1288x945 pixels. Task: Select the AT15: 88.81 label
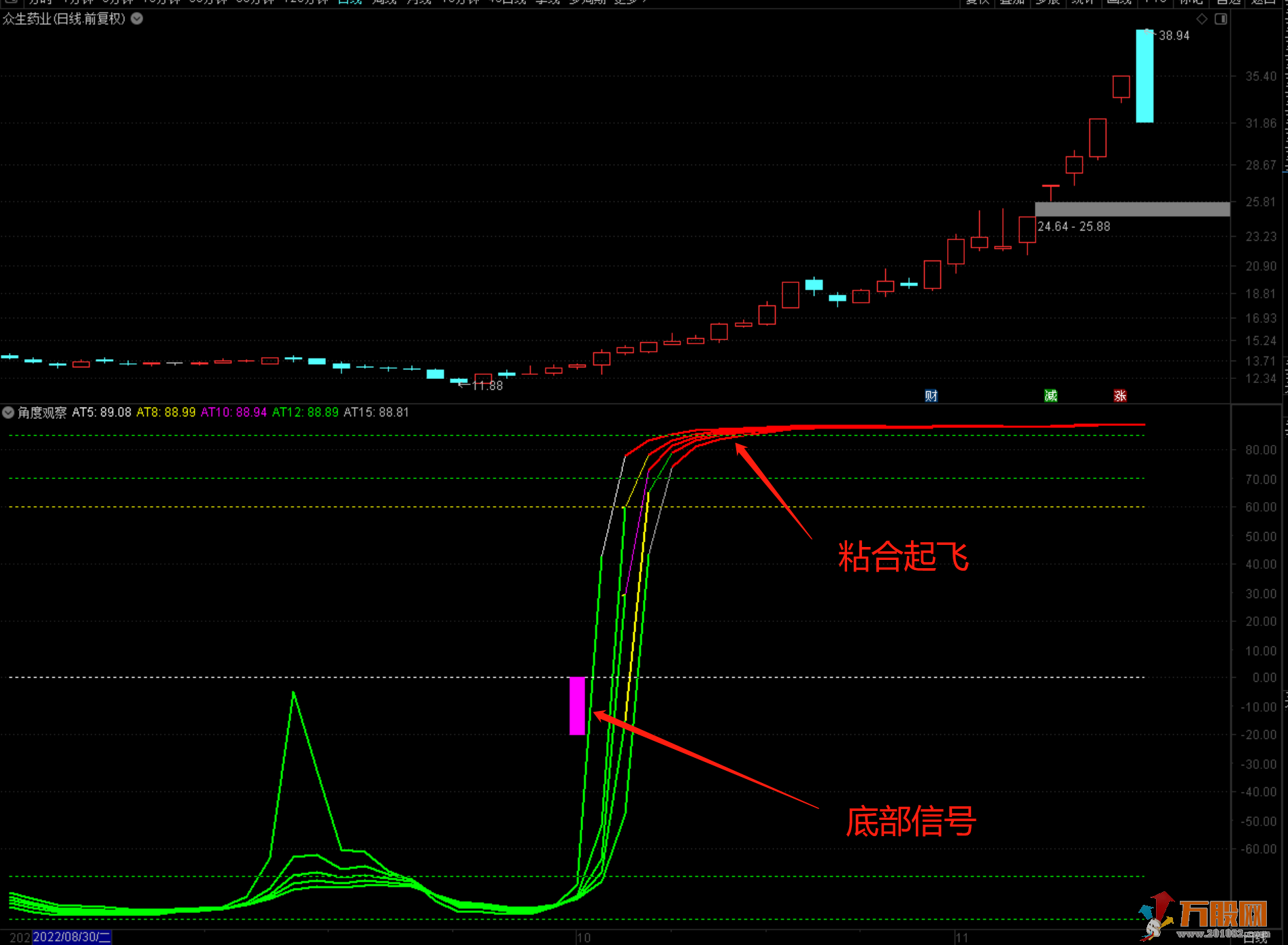point(376,412)
